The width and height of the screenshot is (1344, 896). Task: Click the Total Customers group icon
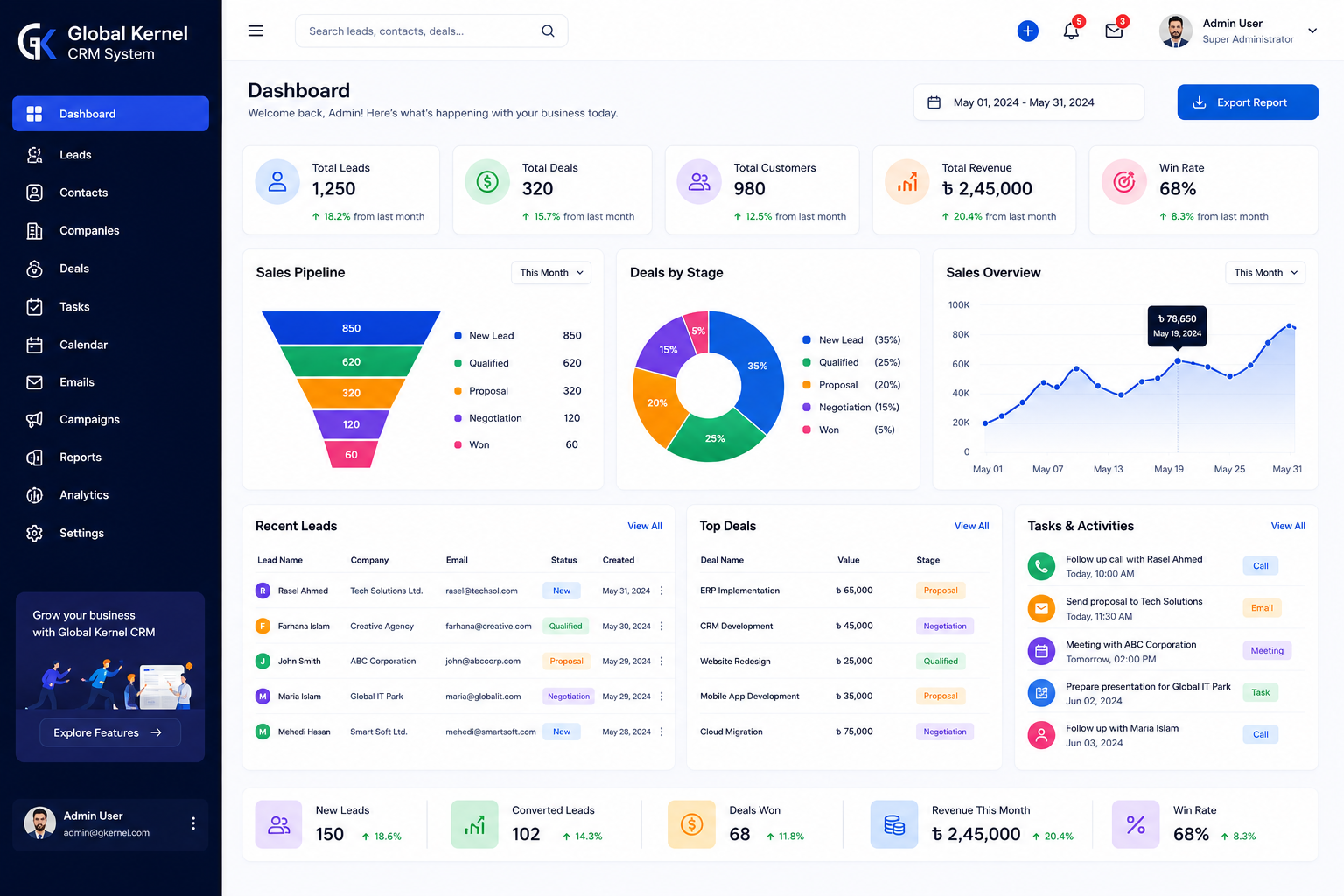[x=699, y=181]
